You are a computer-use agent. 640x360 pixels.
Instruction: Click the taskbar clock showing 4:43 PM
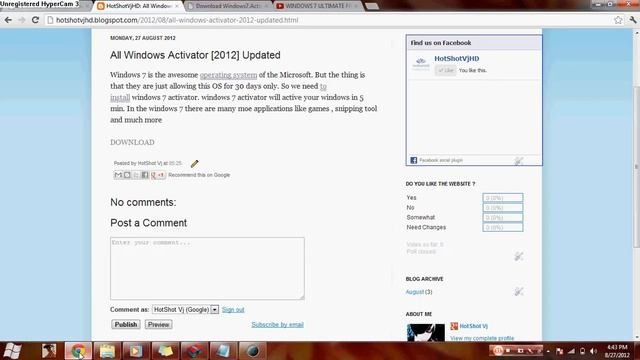coord(617,351)
